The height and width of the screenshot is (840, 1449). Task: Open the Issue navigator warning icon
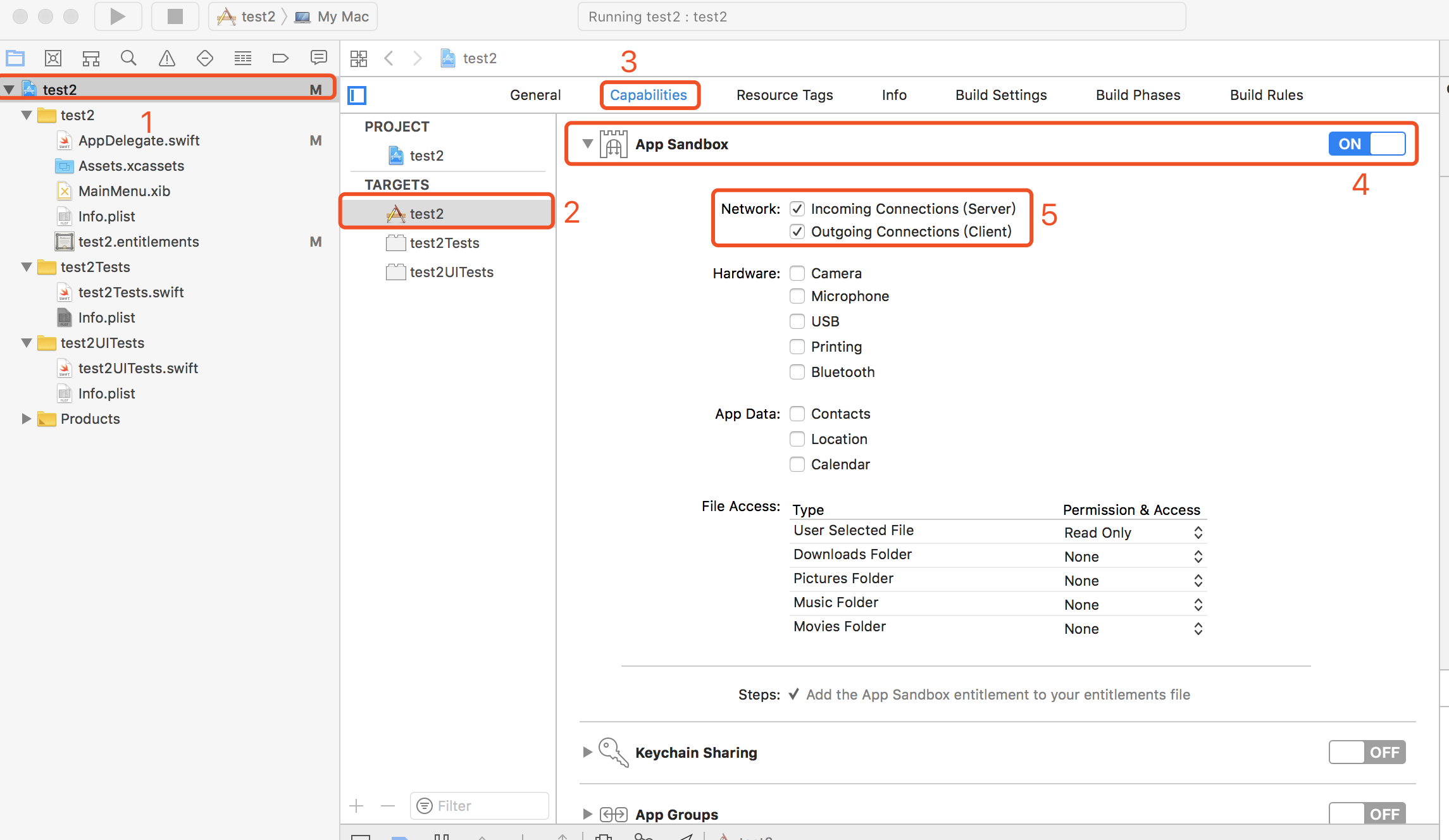pos(167,58)
